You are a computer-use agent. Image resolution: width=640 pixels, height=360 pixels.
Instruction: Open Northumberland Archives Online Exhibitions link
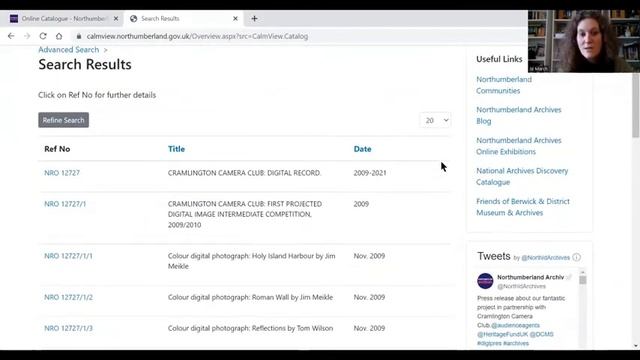pyautogui.click(x=518, y=146)
